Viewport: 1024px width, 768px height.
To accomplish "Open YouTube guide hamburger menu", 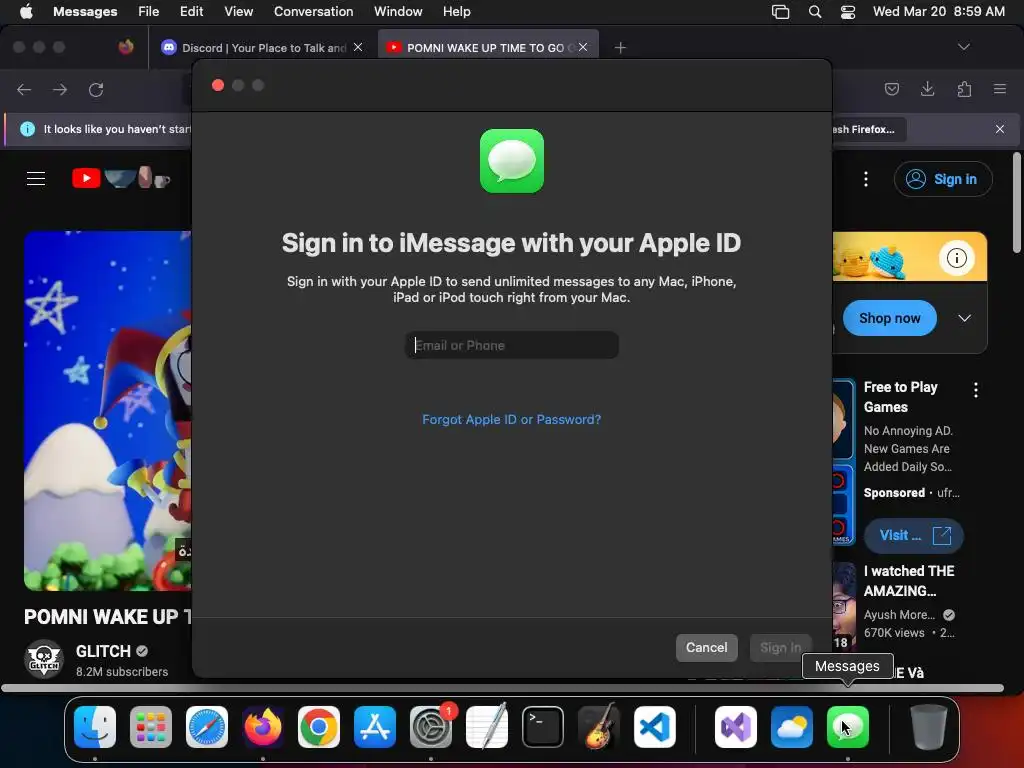I will (x=36, y=178).
